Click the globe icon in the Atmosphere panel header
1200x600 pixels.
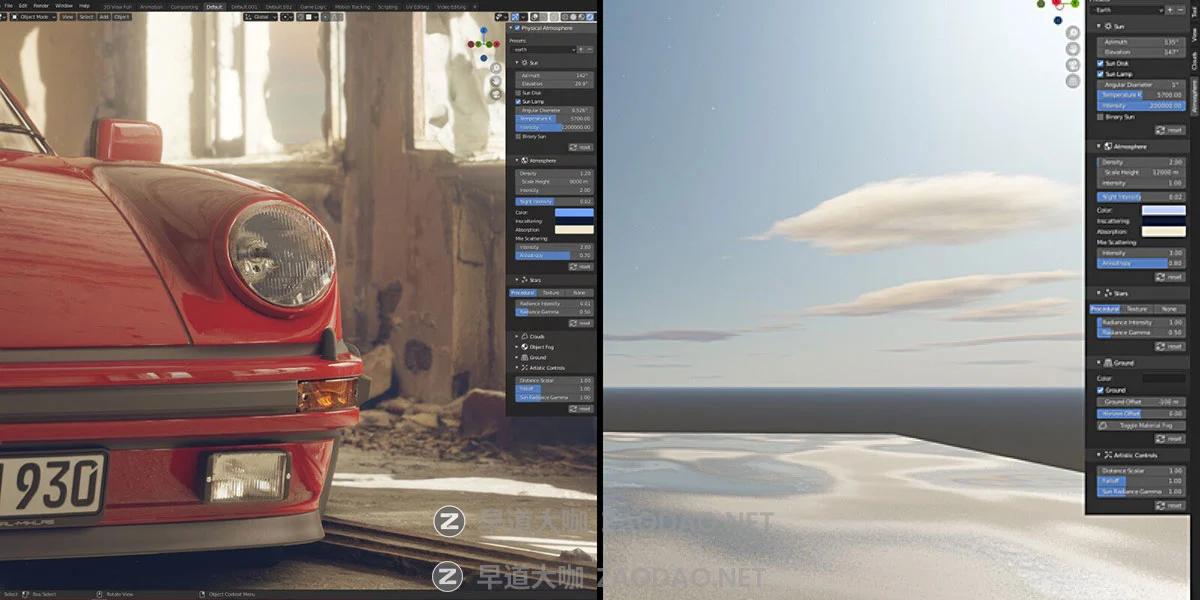click(524, 159)
